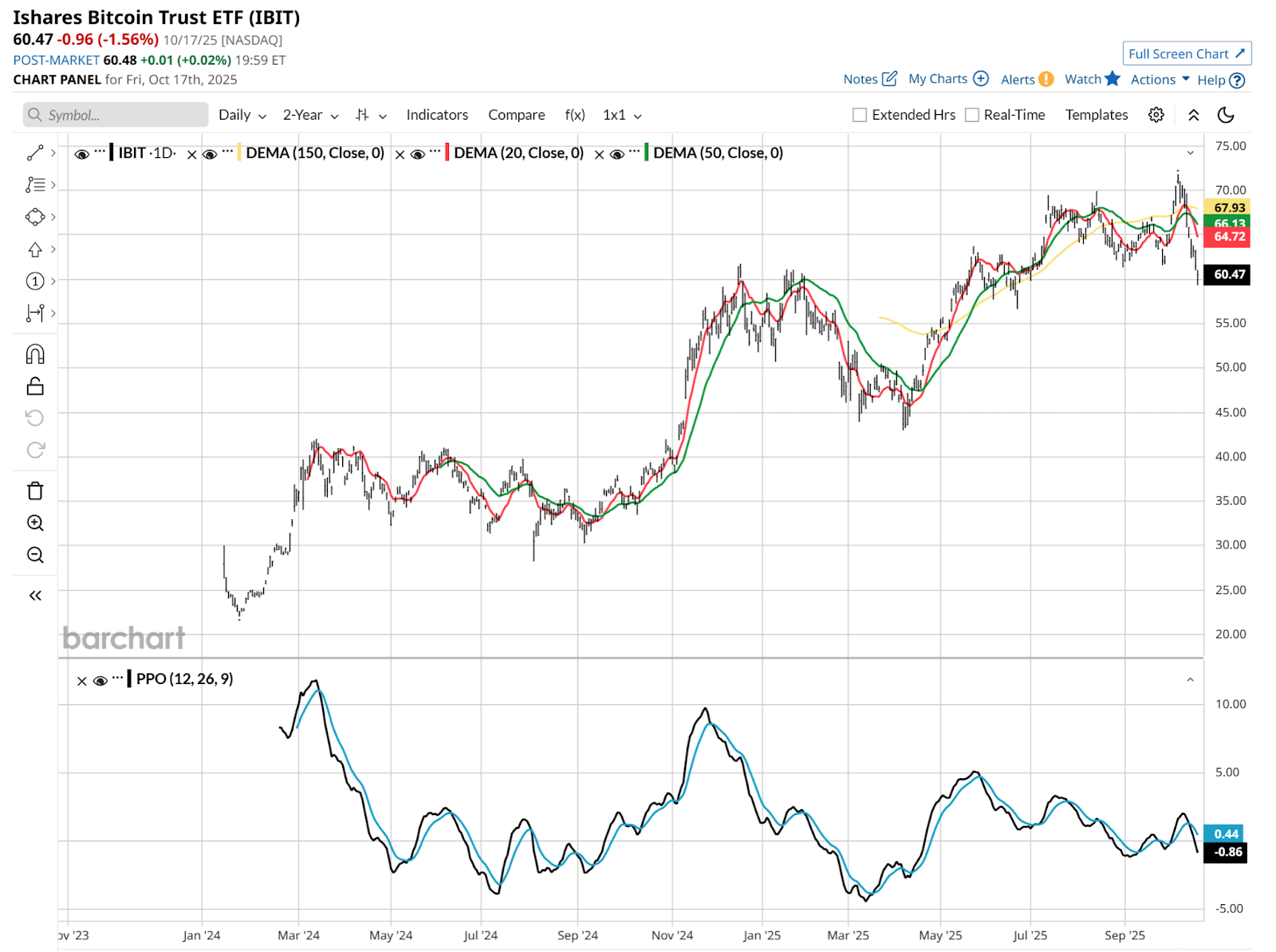
Task: Click the My Charts plus icon
Action: [981, 79]
